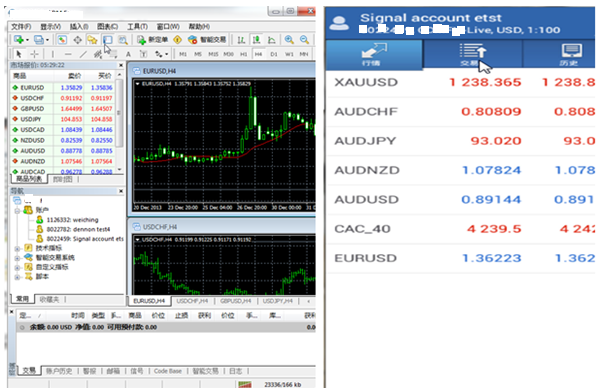
Task: Open the 历史 history tab in mobile app
Action: 568,55
